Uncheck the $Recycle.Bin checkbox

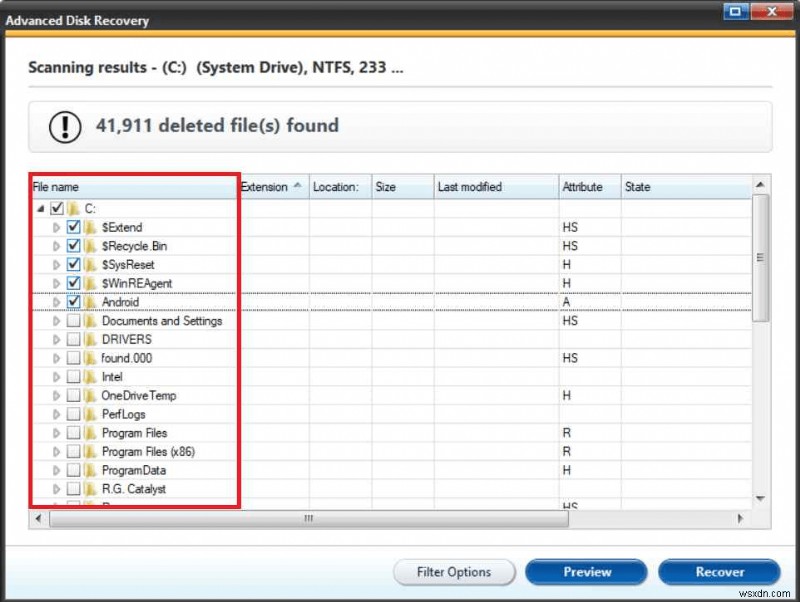point(74,246)
